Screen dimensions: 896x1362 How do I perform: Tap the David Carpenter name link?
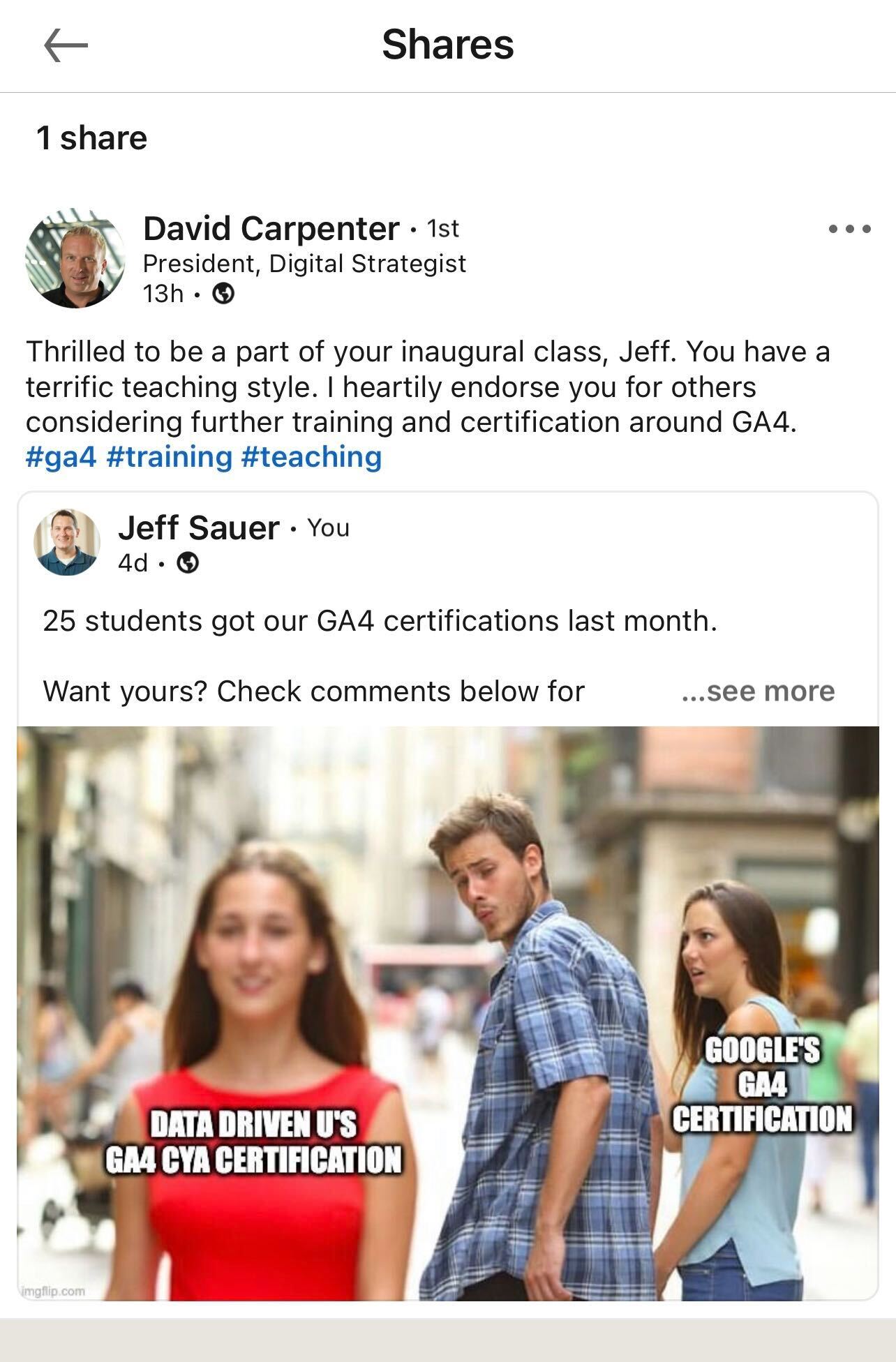click(x=271, y=228)
